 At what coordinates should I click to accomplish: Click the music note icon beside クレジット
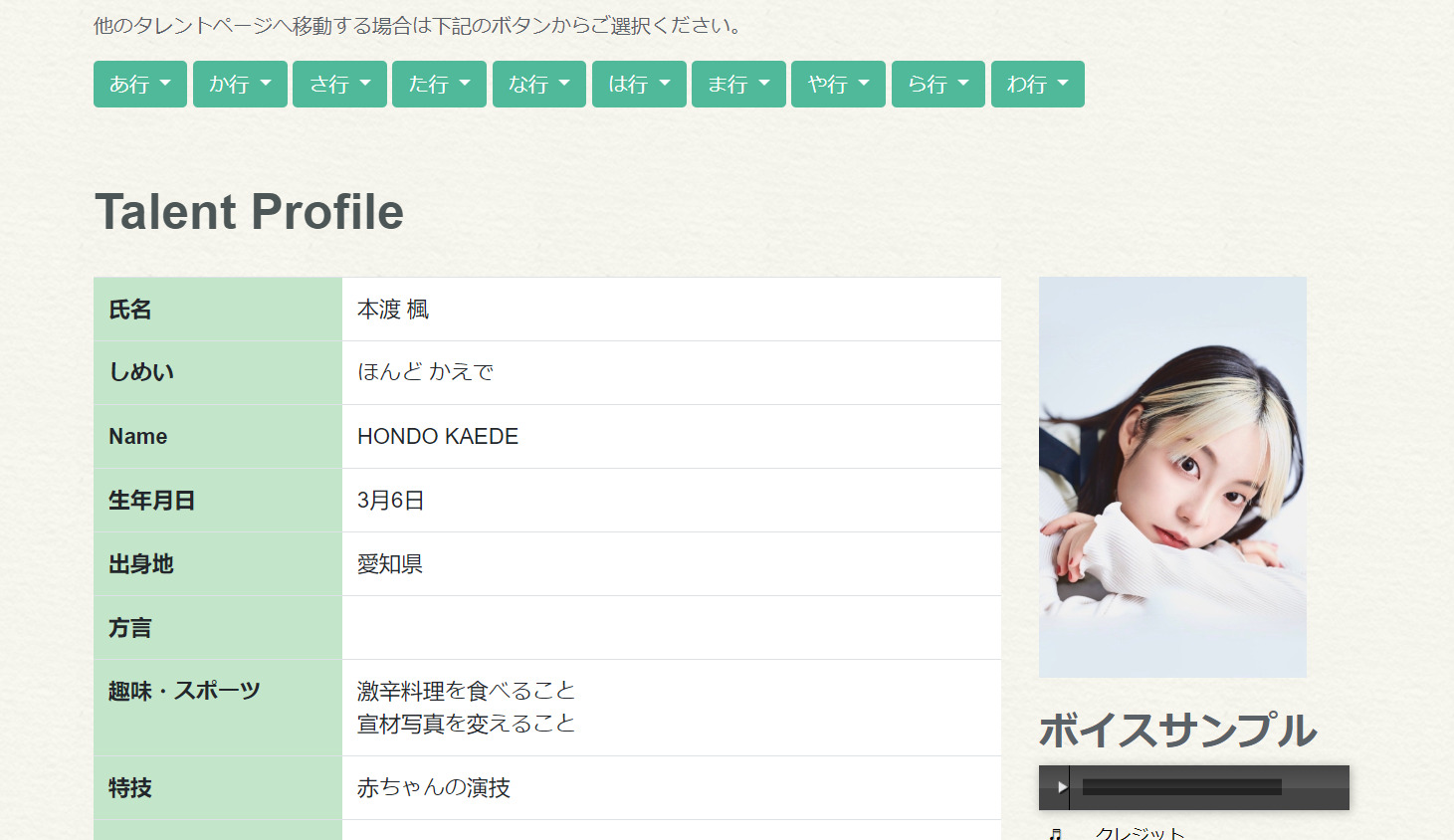(1056, 834)
